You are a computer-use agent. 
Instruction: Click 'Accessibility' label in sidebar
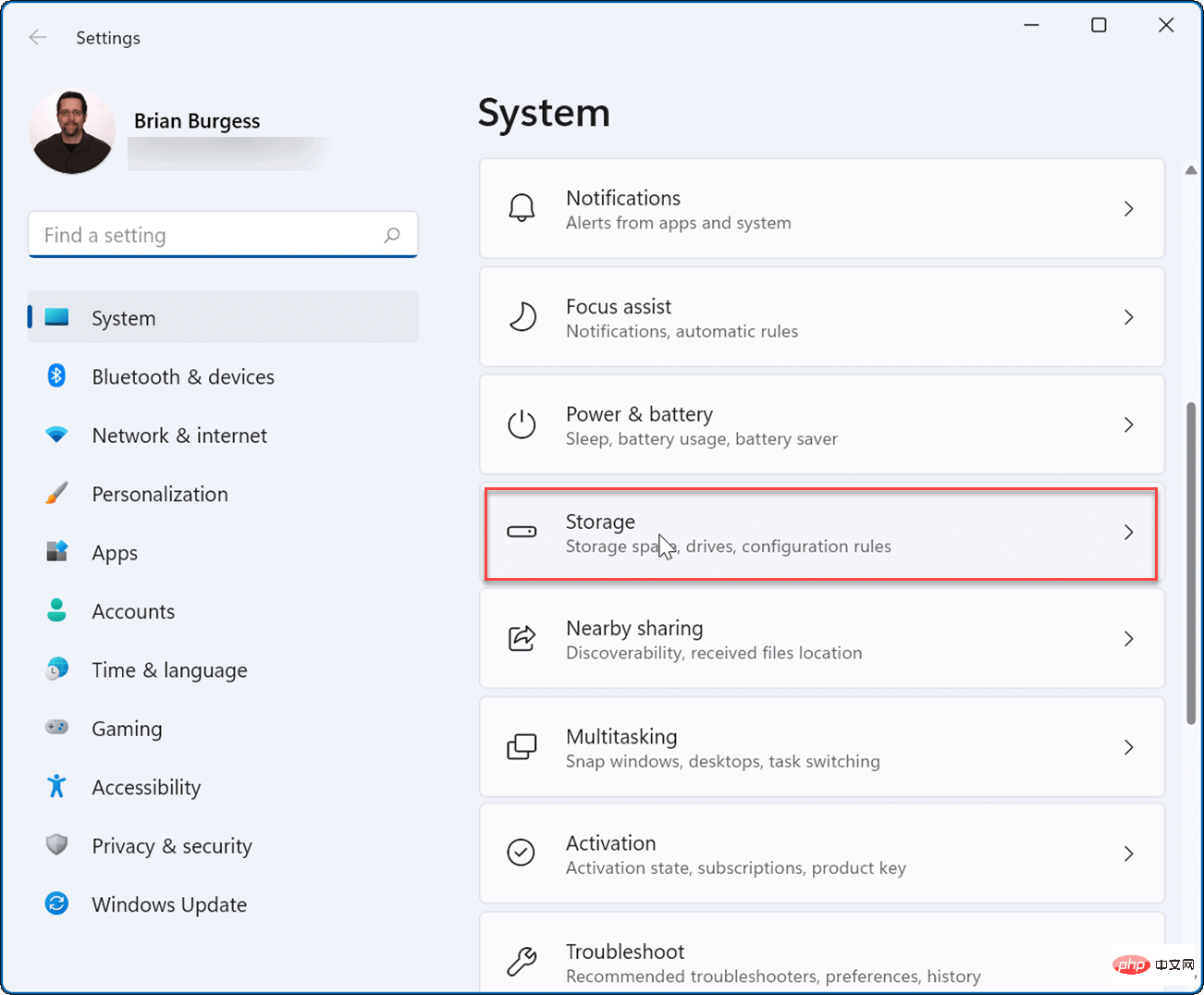pyautogui.click(x=146, y=787)
